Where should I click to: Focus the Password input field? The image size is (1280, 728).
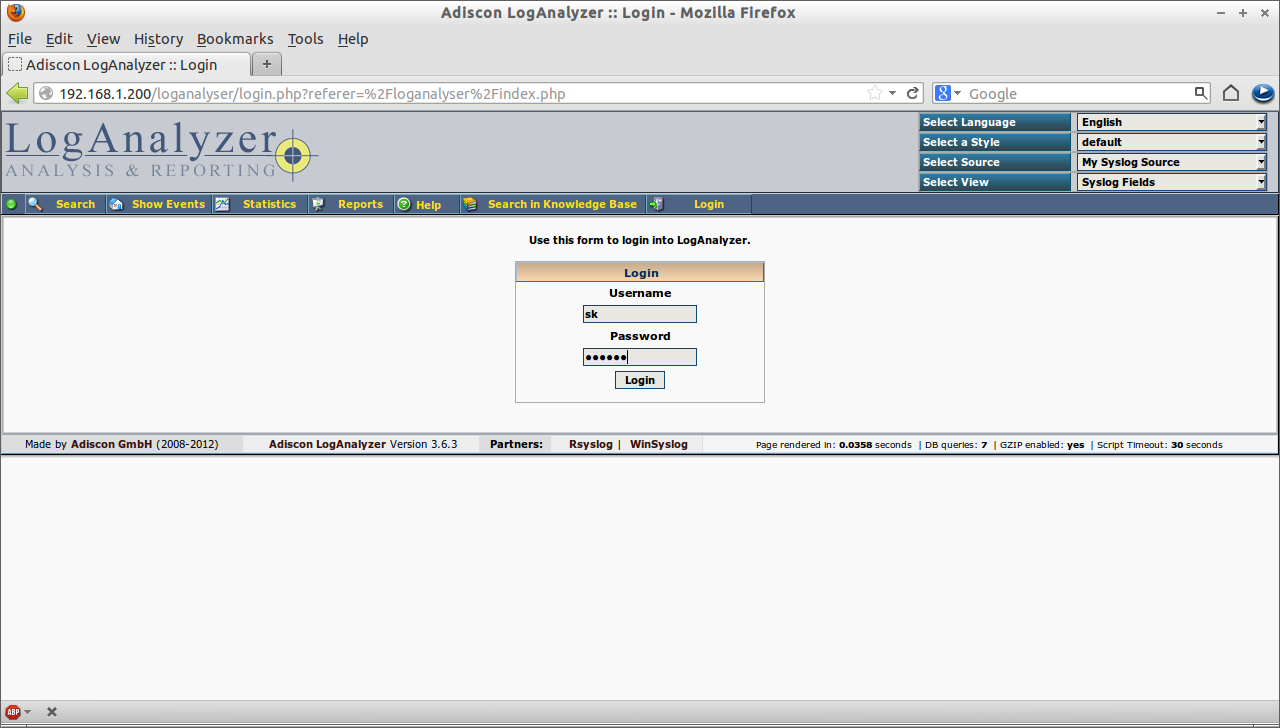pyautogui.click(x=640, y=357)
